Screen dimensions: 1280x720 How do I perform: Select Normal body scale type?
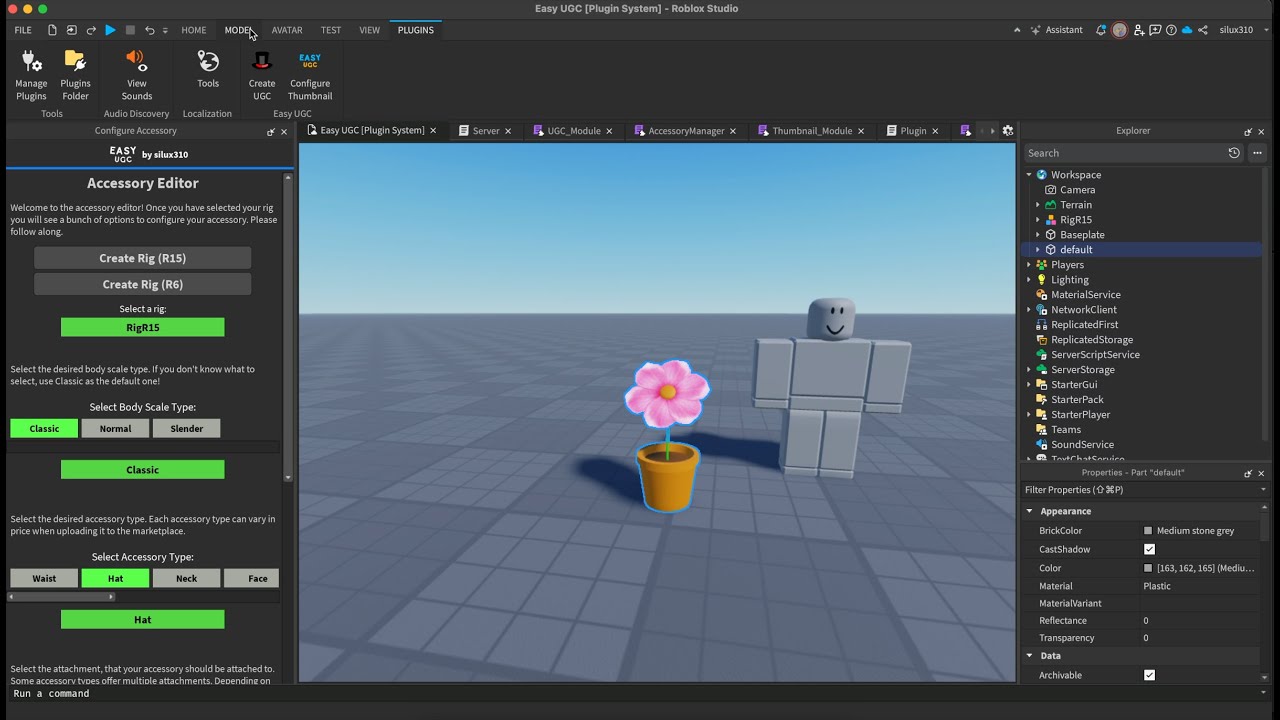pos(115,428)
